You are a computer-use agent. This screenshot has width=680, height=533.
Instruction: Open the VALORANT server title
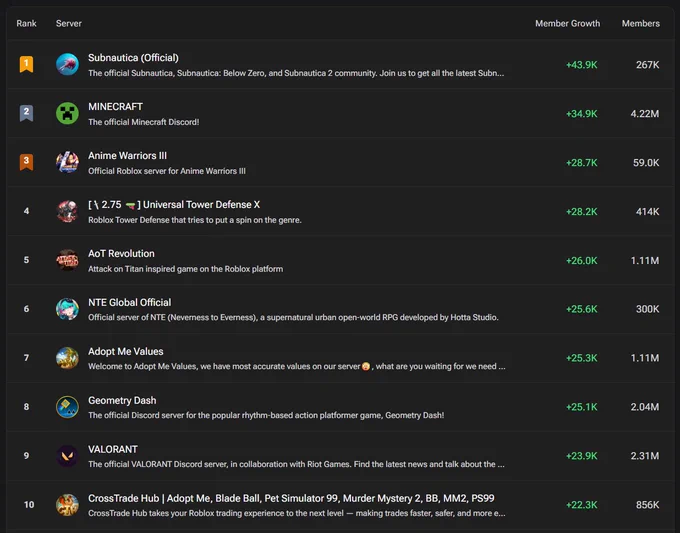(x=113, y=449)
